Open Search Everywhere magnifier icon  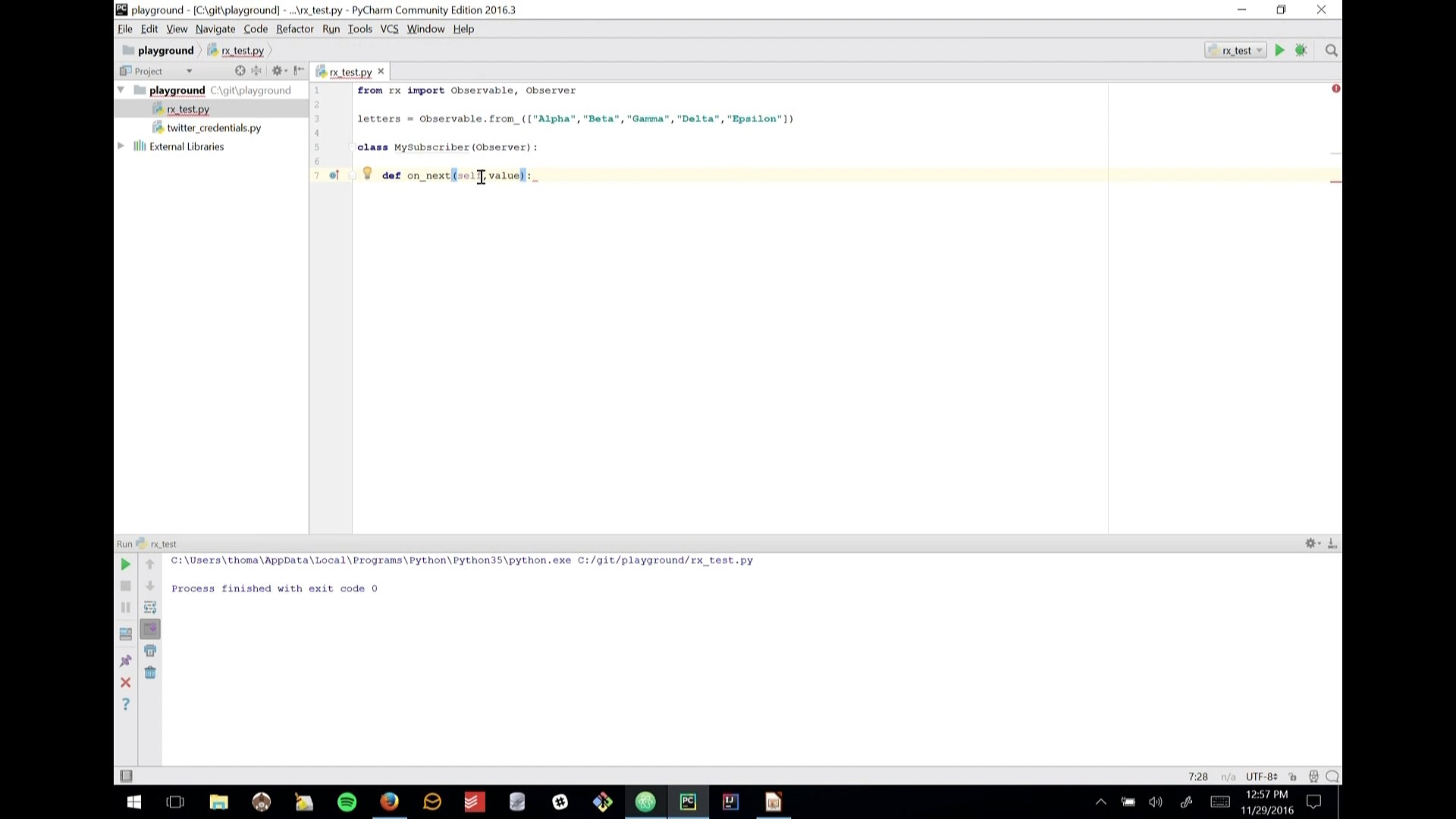coord(1331,50)
